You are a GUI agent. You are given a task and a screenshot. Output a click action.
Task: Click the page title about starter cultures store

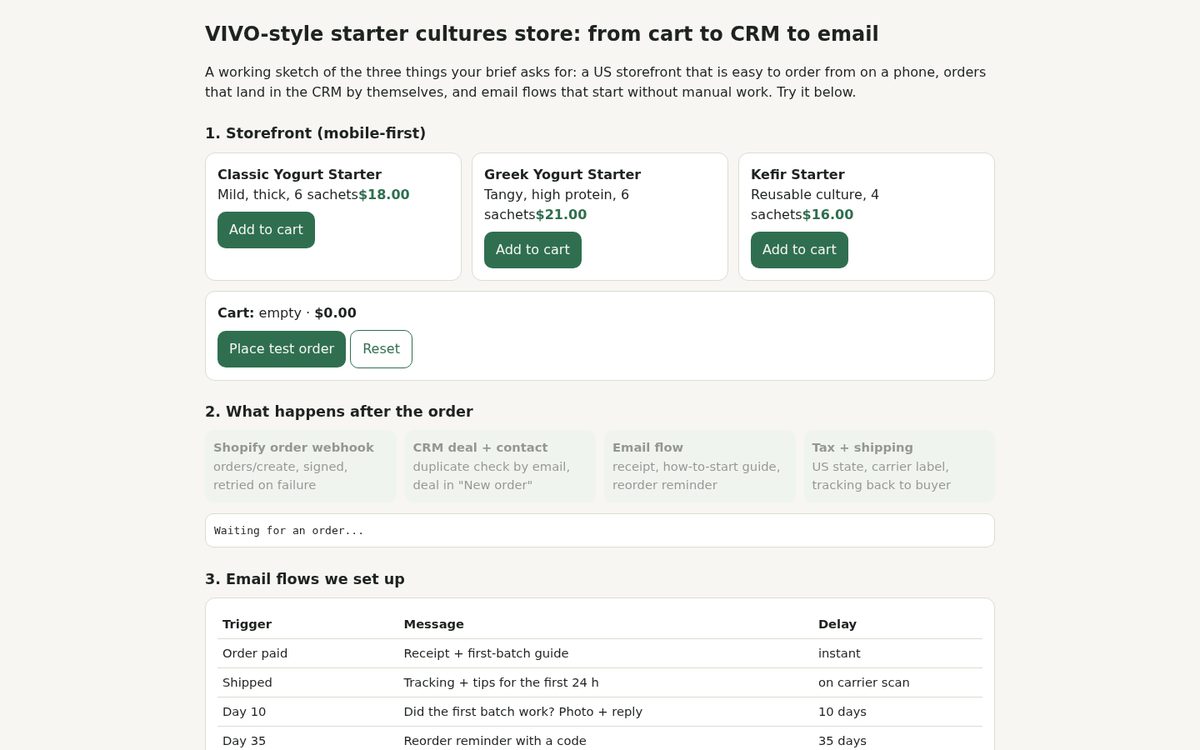coord(542,34)
